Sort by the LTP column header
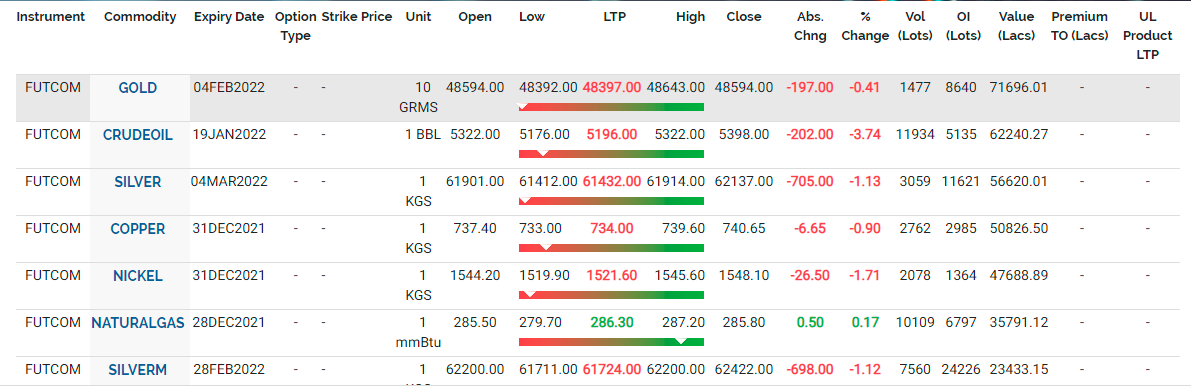 [614, 17]
